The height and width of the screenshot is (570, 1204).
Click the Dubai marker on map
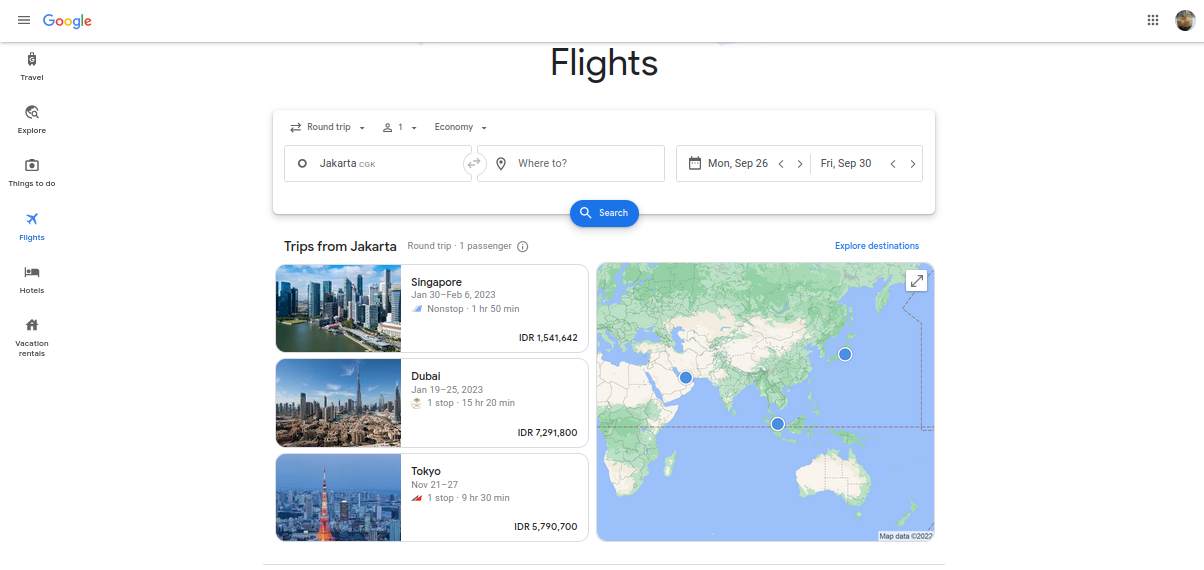click(686, 377)
